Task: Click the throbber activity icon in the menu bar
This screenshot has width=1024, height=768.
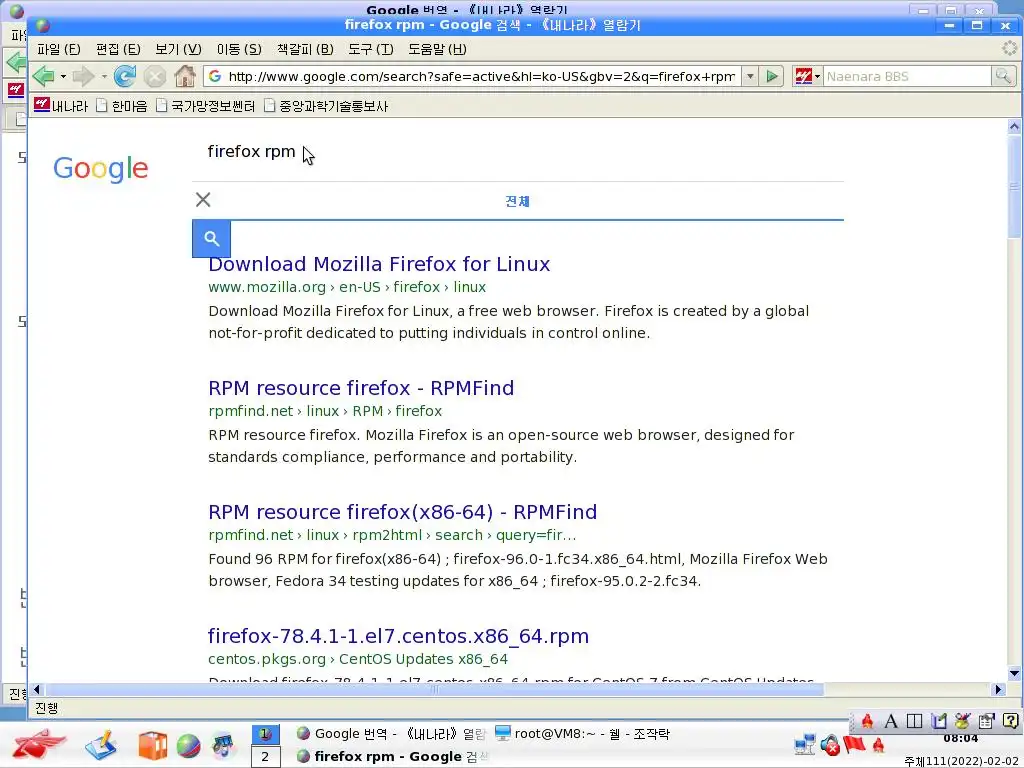Action: (x=1010, y=48)
